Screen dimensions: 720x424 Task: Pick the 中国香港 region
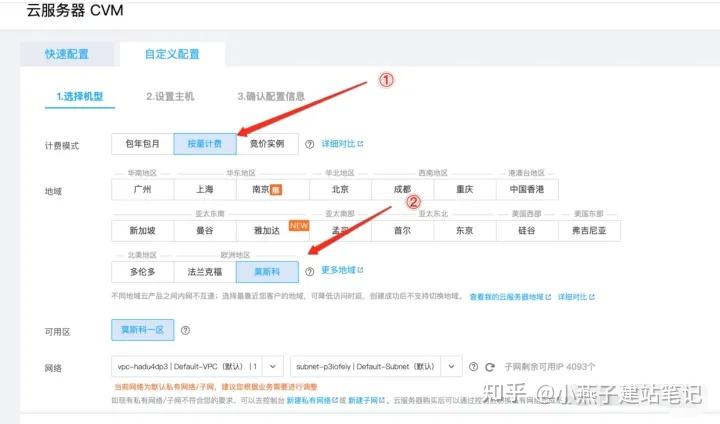527,189
